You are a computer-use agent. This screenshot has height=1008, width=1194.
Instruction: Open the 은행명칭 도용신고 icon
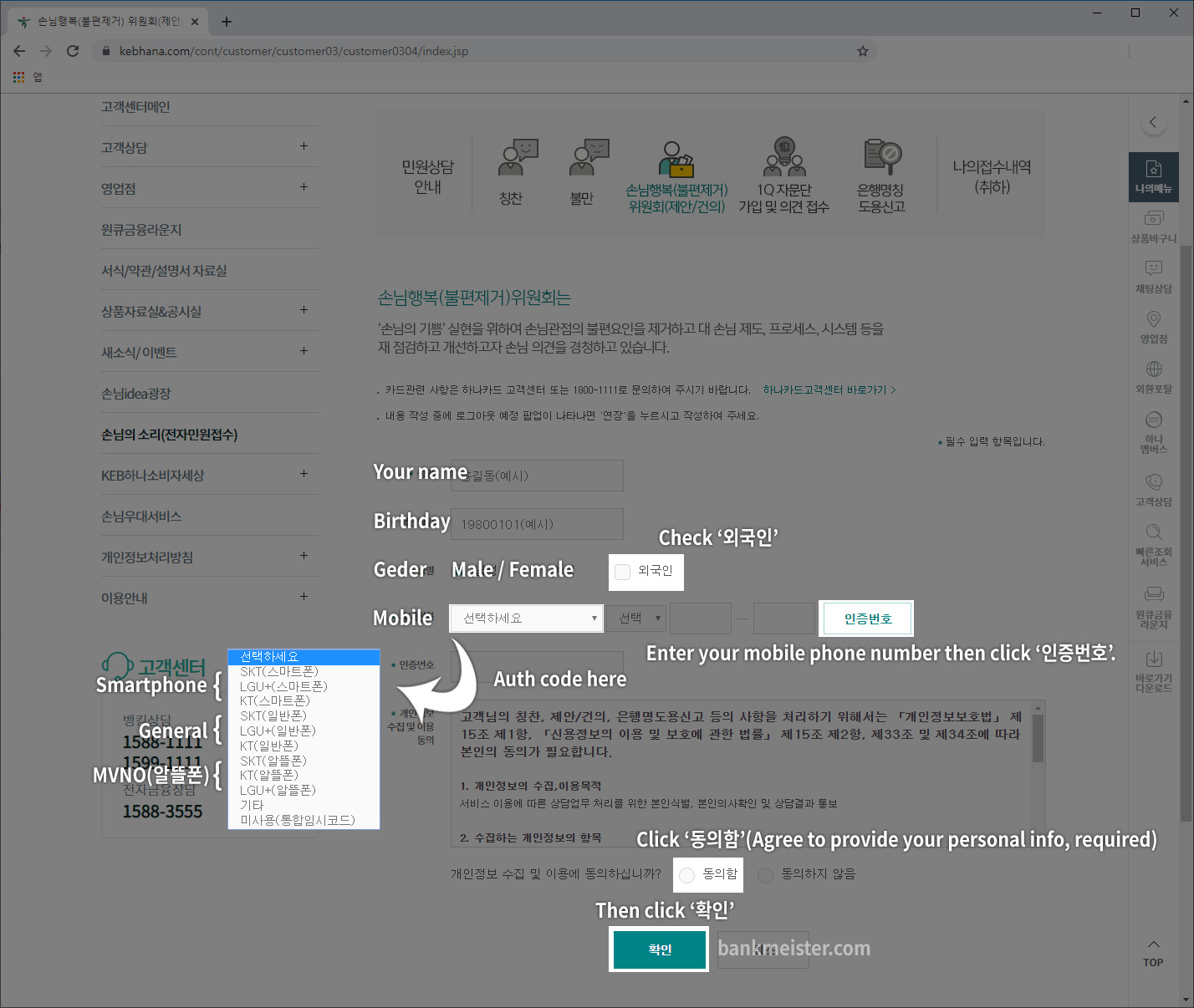pos(881,177)
